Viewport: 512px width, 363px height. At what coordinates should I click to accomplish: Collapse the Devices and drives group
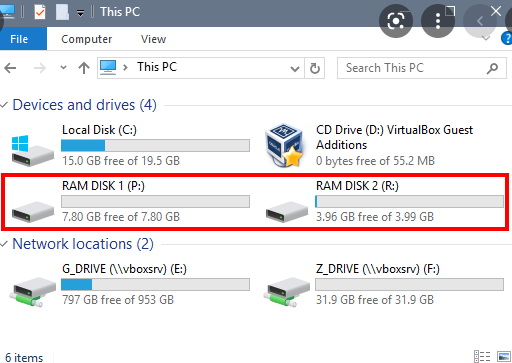4,105
